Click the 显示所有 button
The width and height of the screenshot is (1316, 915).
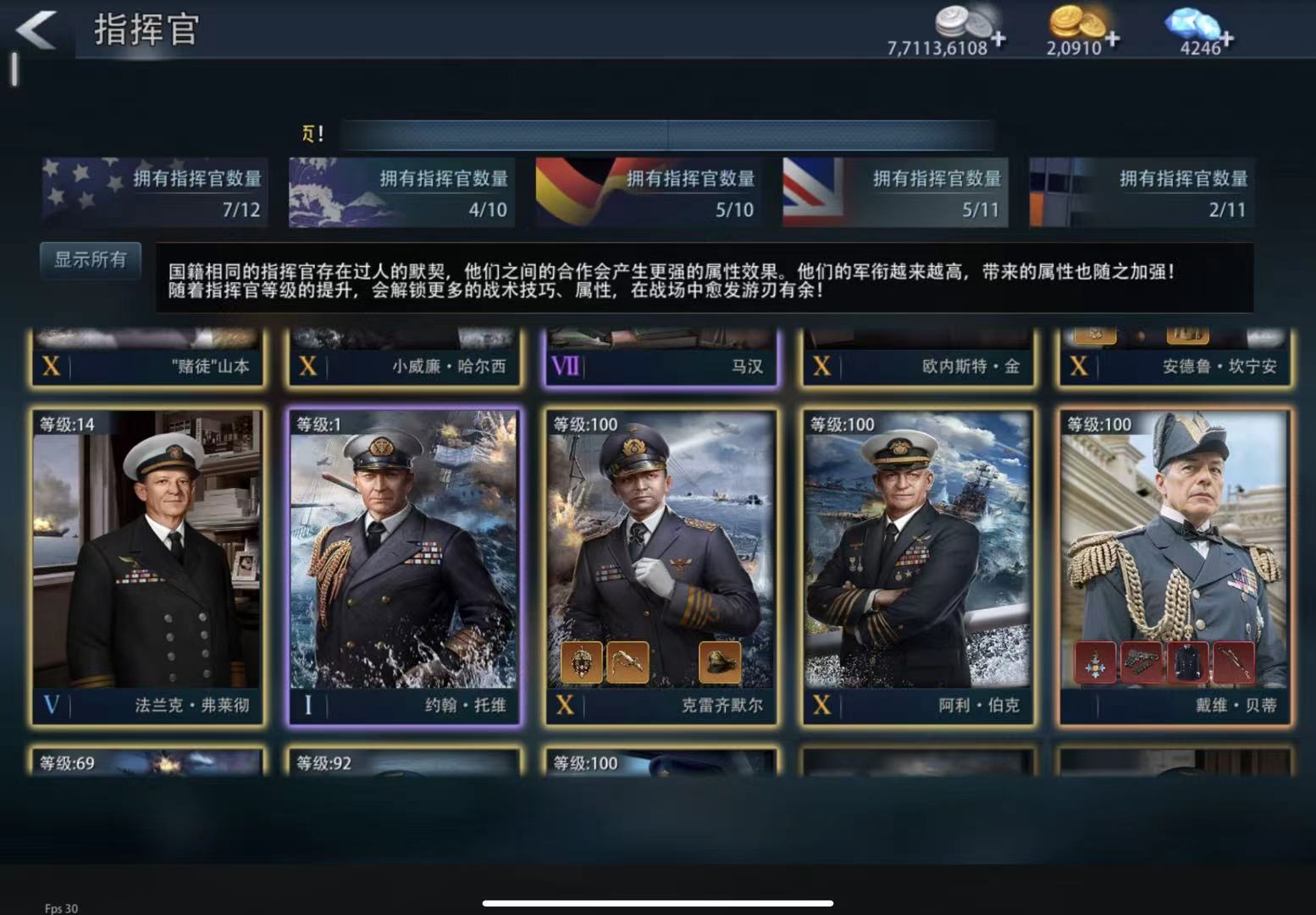click(91, 260)
